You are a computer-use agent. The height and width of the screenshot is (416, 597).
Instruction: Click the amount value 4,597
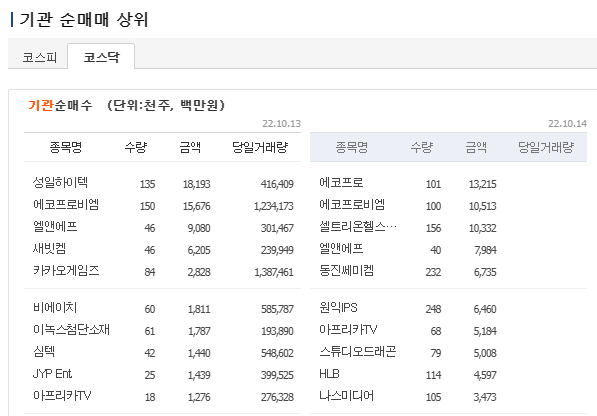pos(485,375)
